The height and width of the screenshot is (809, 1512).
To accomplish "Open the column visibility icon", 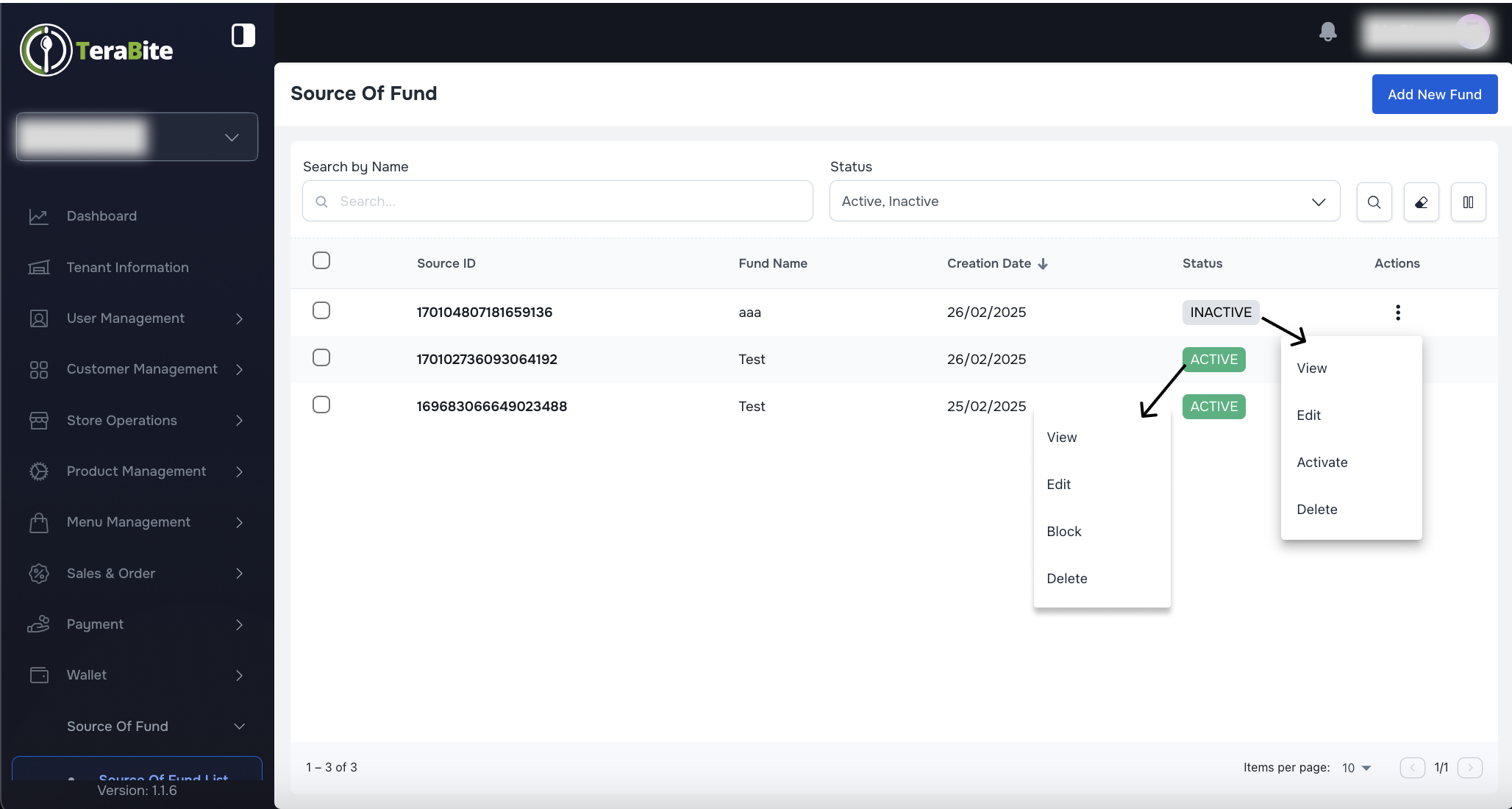I will [1468, 202].
